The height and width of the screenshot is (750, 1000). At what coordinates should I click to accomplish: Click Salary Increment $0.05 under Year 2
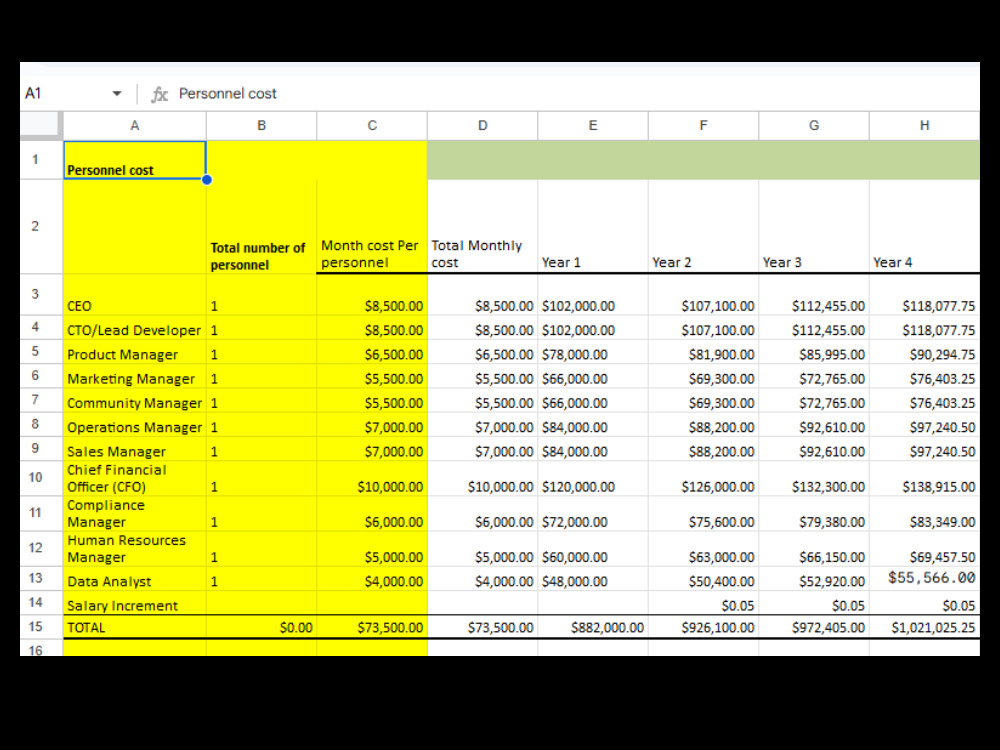703,603
